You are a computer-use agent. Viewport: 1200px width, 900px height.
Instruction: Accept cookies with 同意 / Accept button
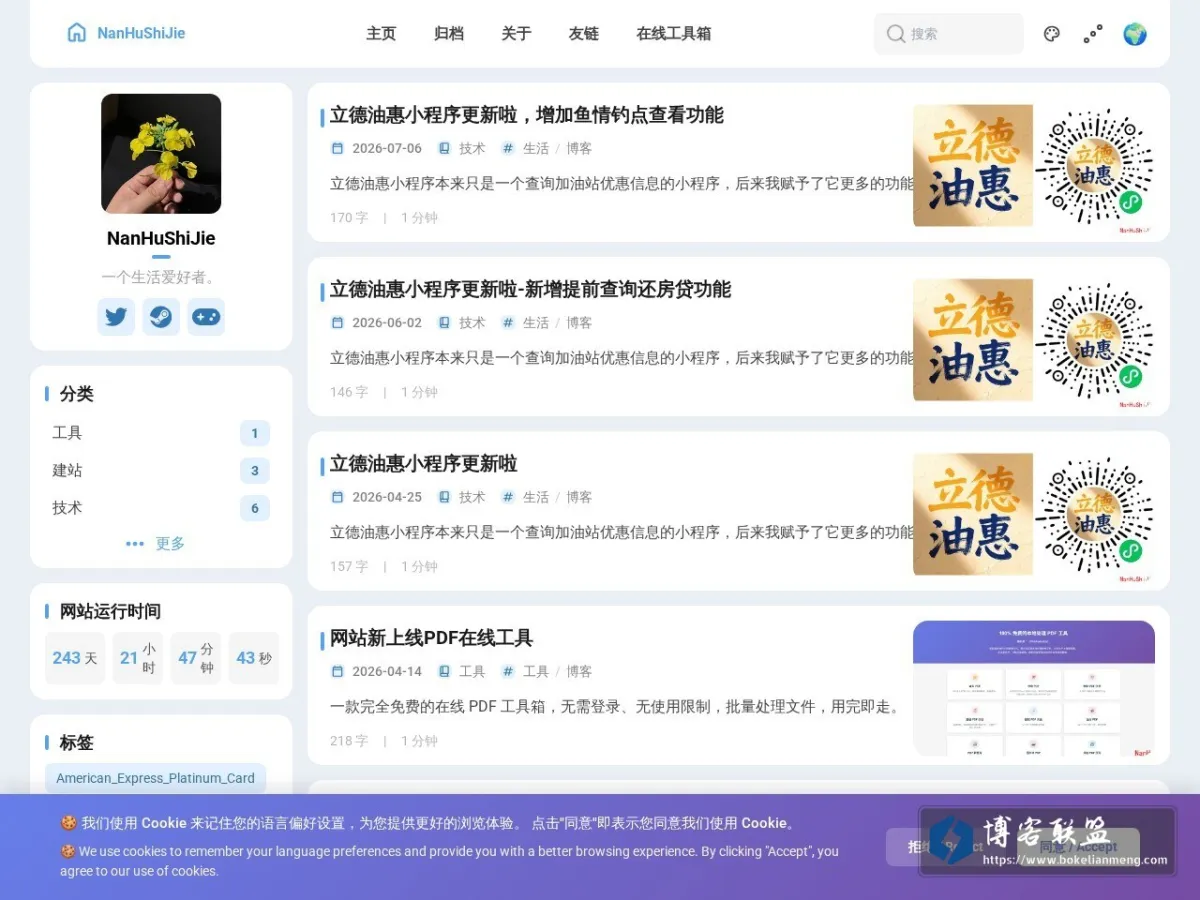[x=1078, y=847]
